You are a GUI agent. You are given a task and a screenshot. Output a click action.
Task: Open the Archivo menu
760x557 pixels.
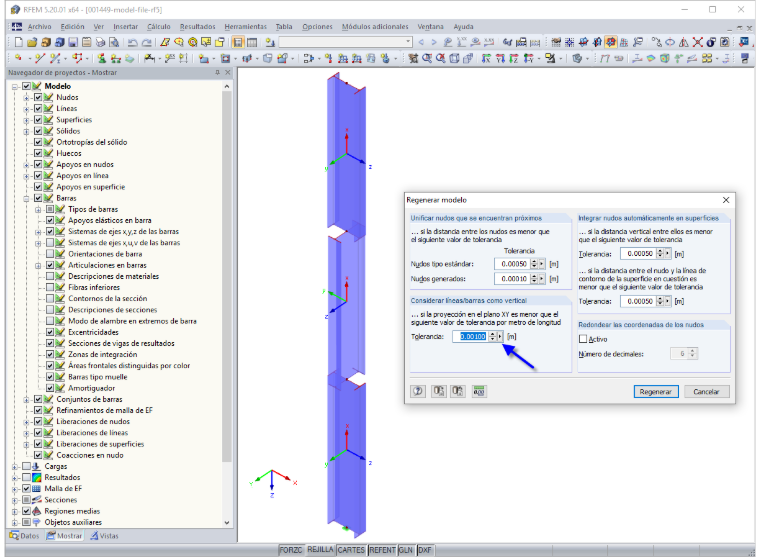[x=39, y=27]
